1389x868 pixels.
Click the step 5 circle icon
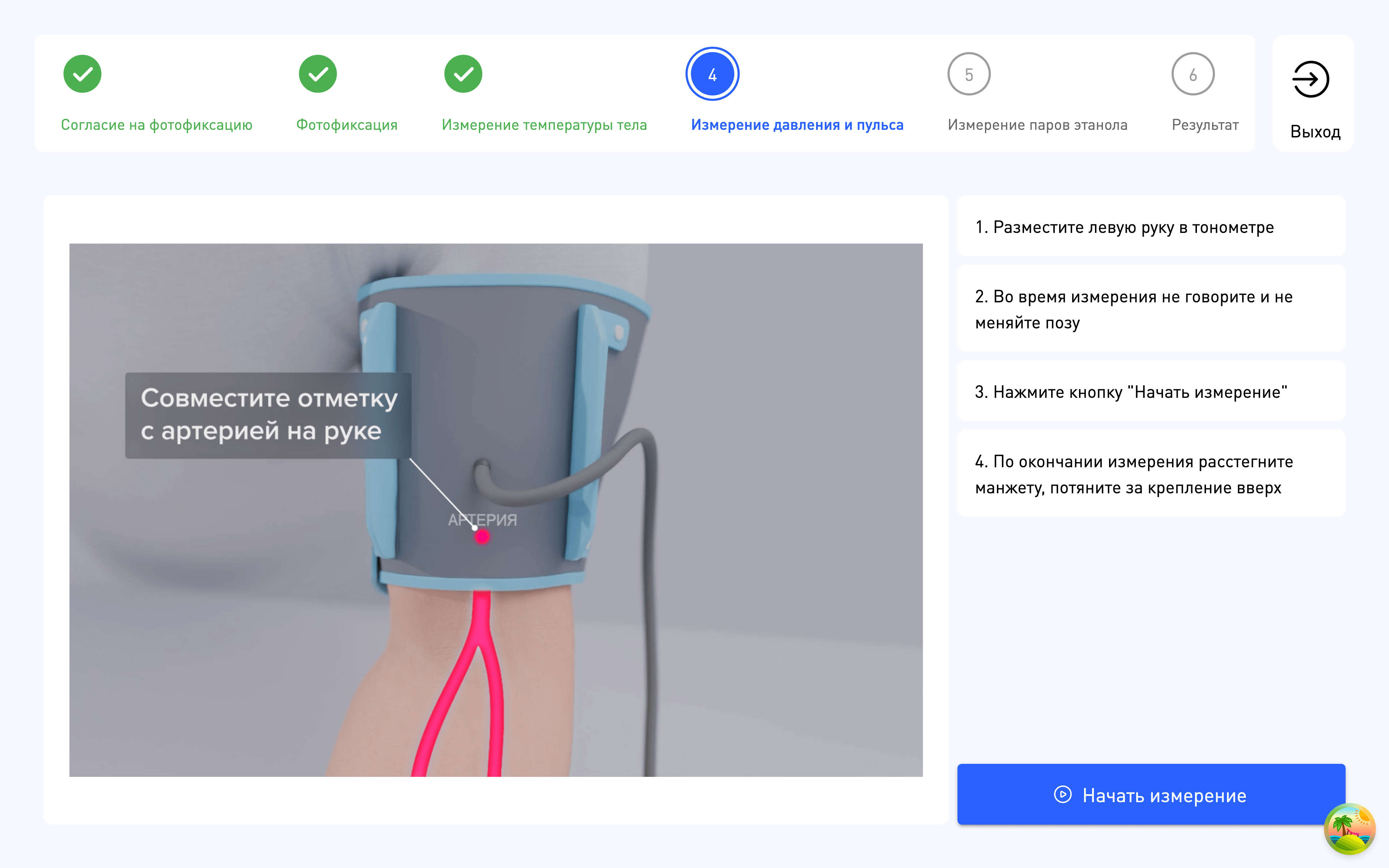point(968,74)
